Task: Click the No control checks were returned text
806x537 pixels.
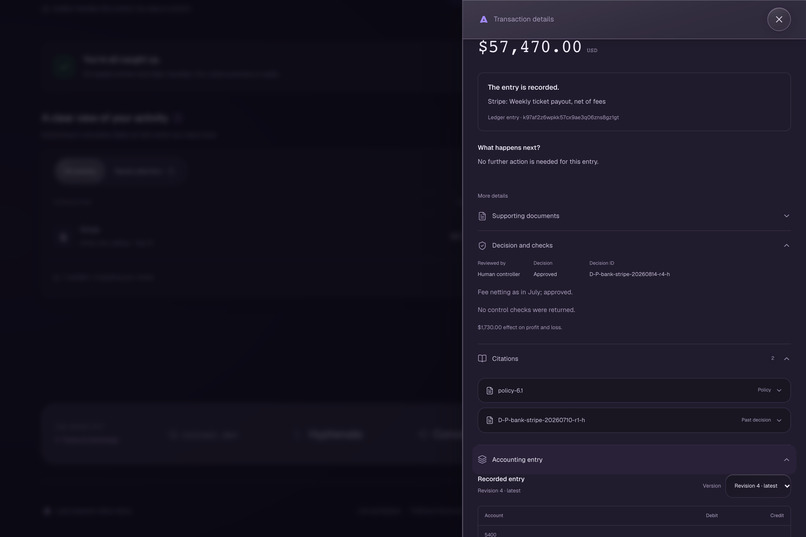Action: tap(526, 310)
